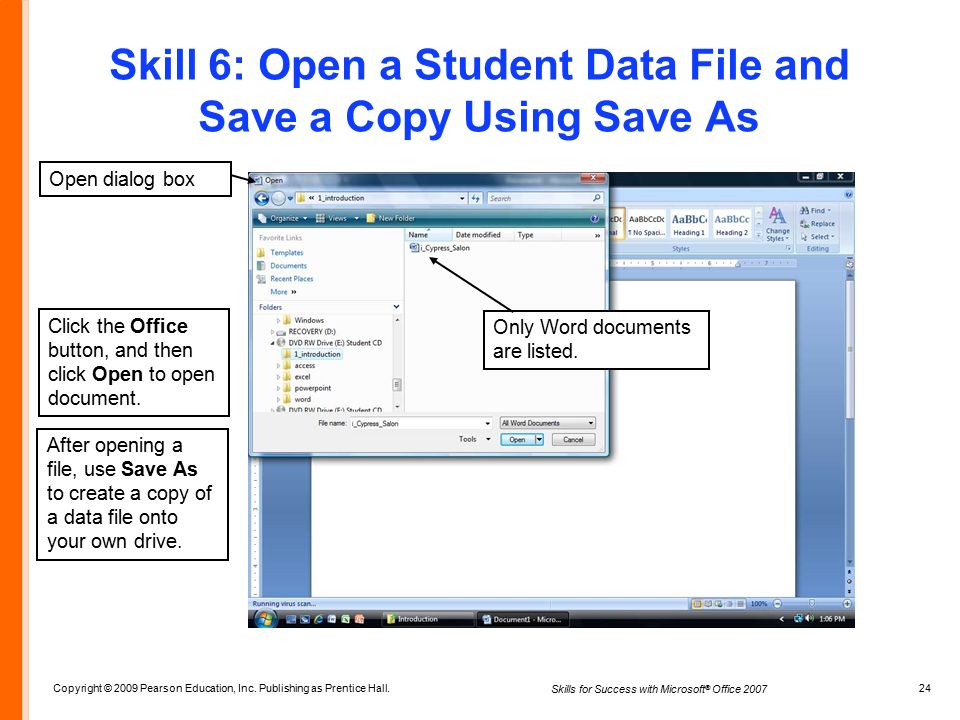Screen dimensions: 960x720
Task: Select RECOVERY (D:) drive in tree
Action: coord(307,331)
